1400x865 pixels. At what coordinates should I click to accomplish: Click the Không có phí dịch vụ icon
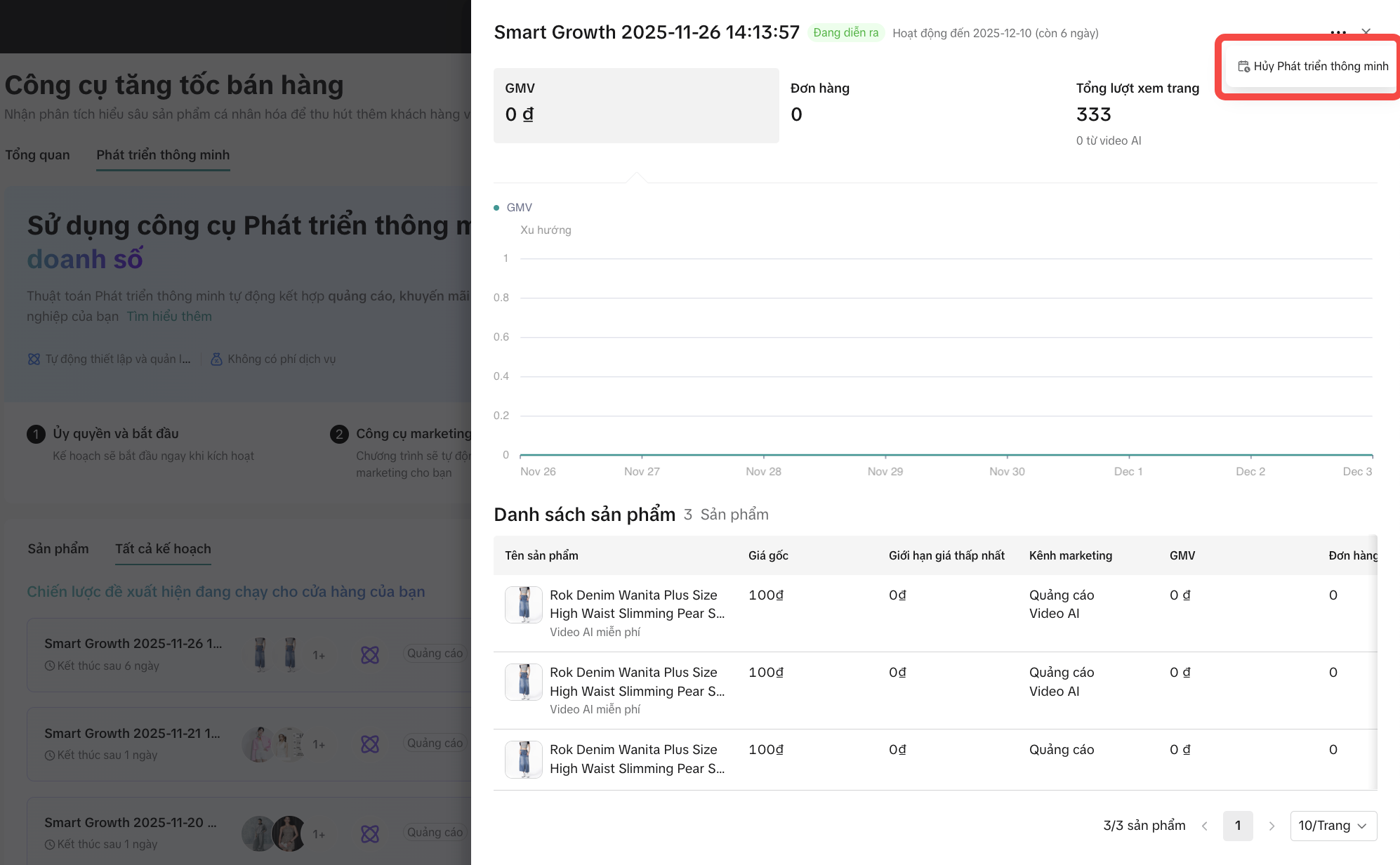216,359
